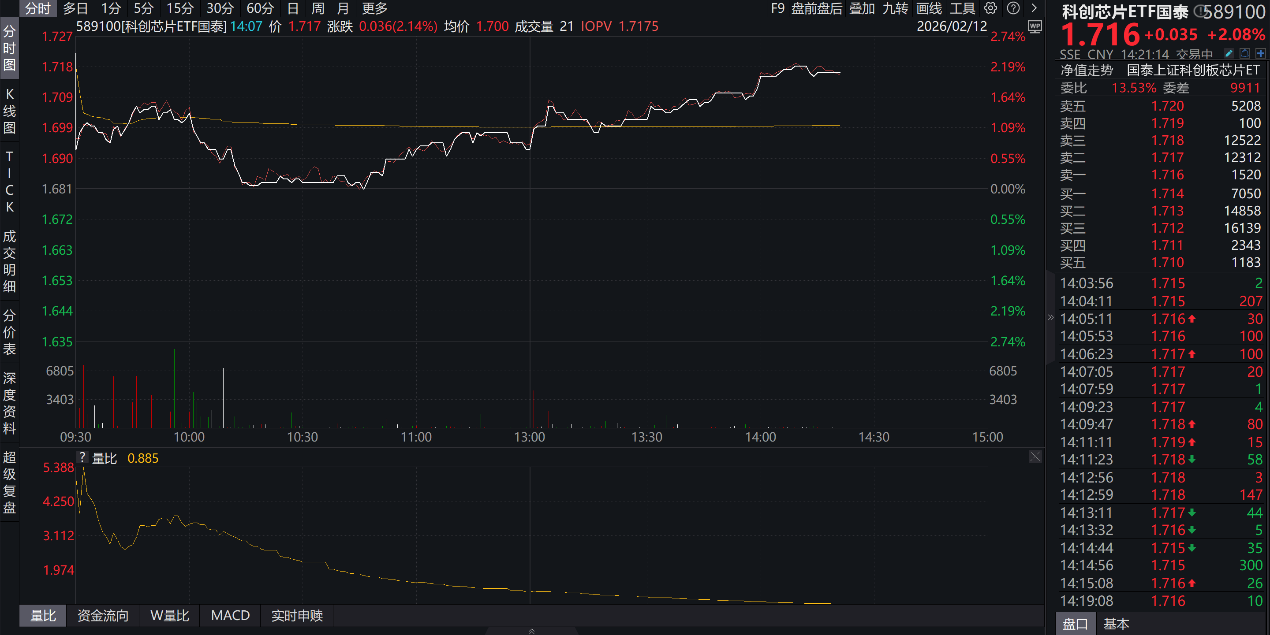Toggle 九转 indicator on chart
This screenshot has height=635, width=1270.
click(x=895, y=8)
